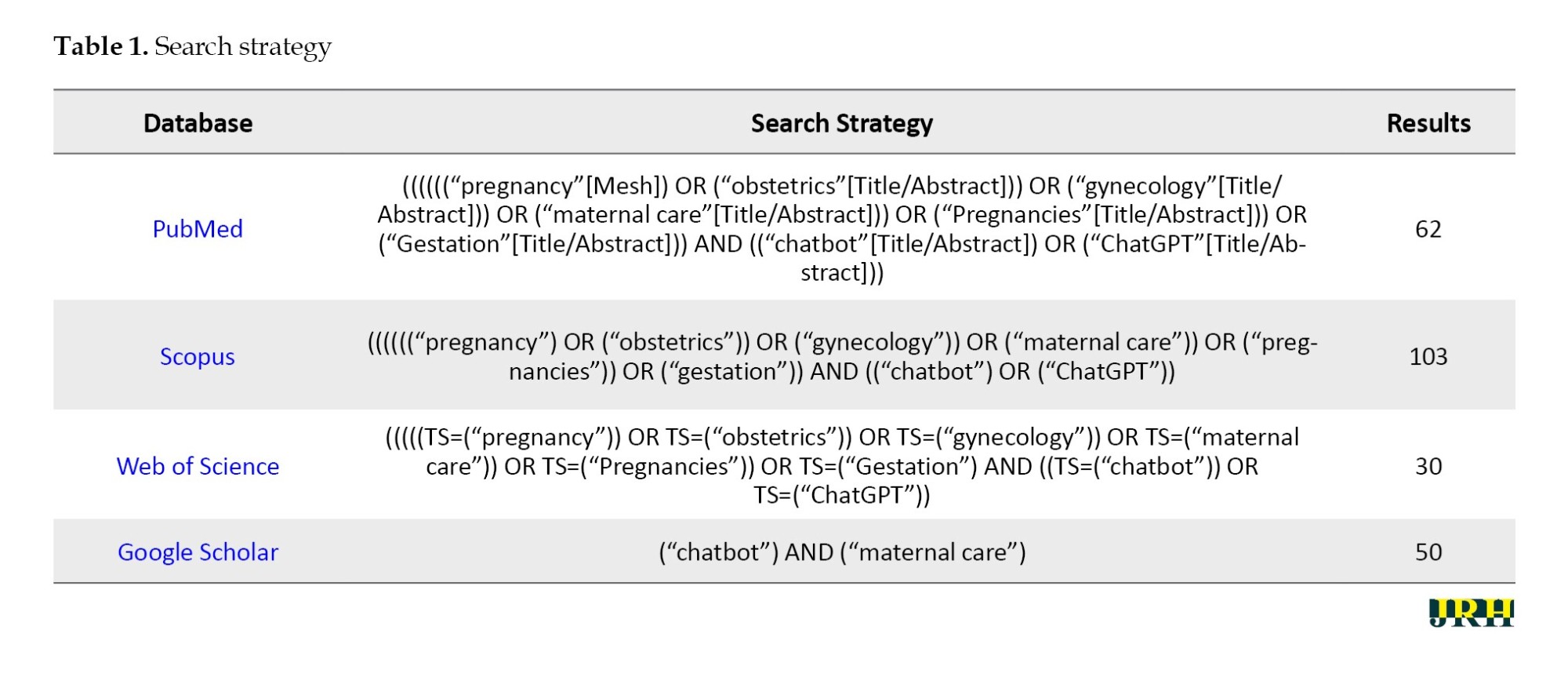Select the Scopus result count 103

1428,357
